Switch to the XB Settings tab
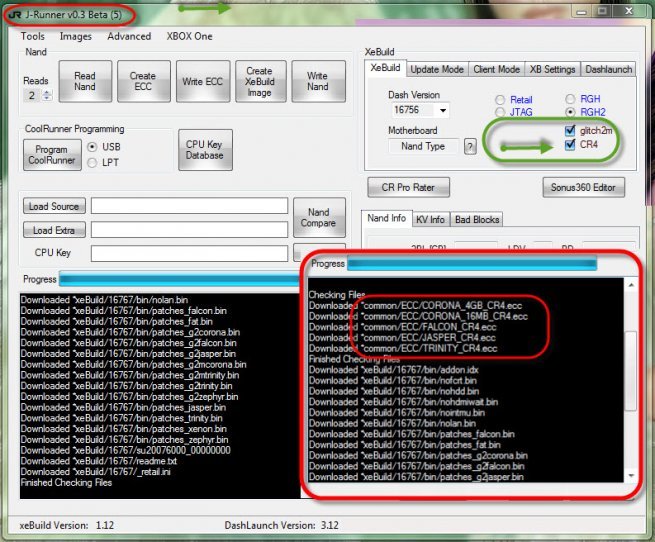This screenshot has height=542, width=655. click(x=552, y=69)
